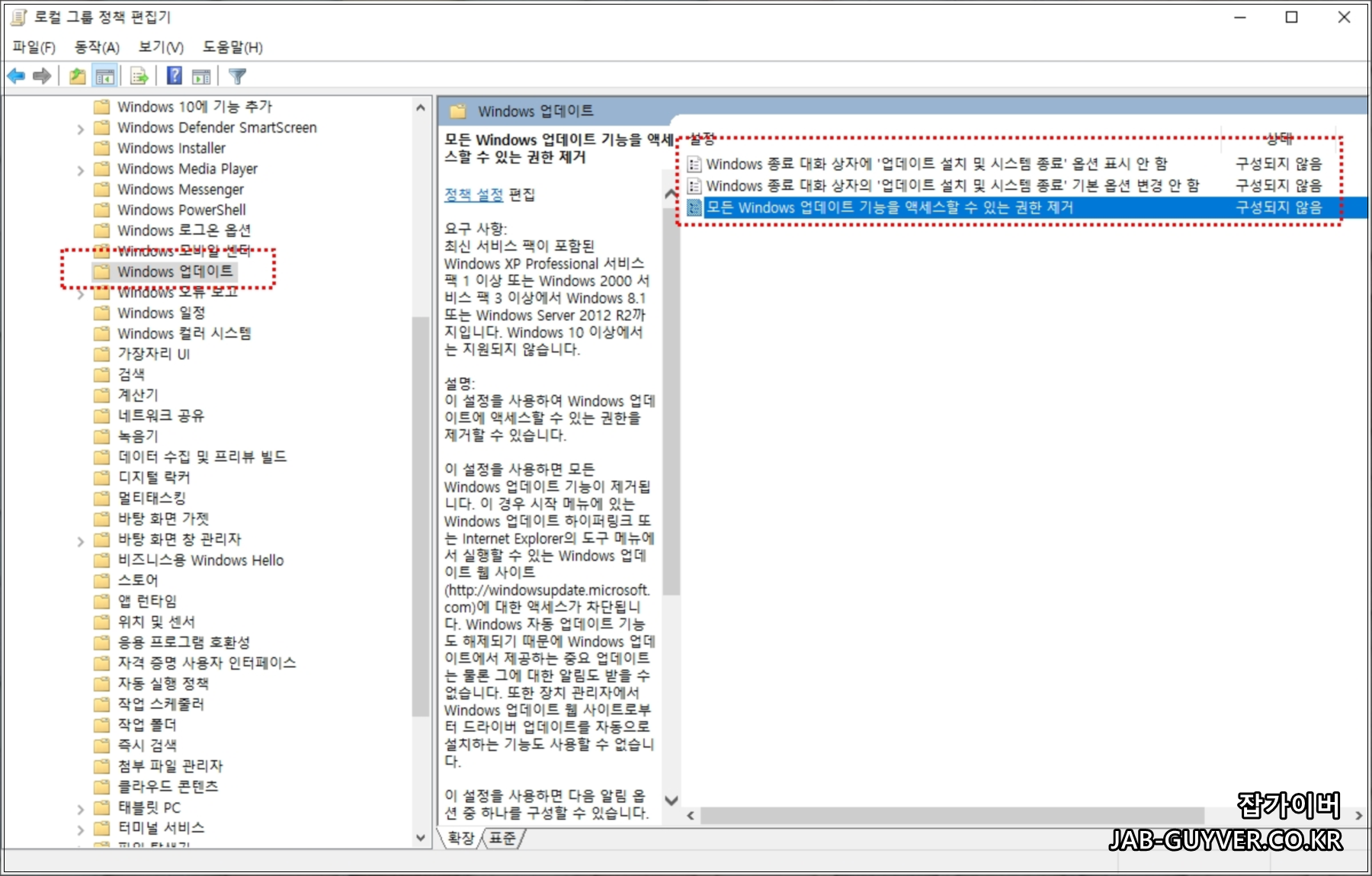Expand the Windows 오류 보고 node
1372x876 pixels.
[81, 294]
